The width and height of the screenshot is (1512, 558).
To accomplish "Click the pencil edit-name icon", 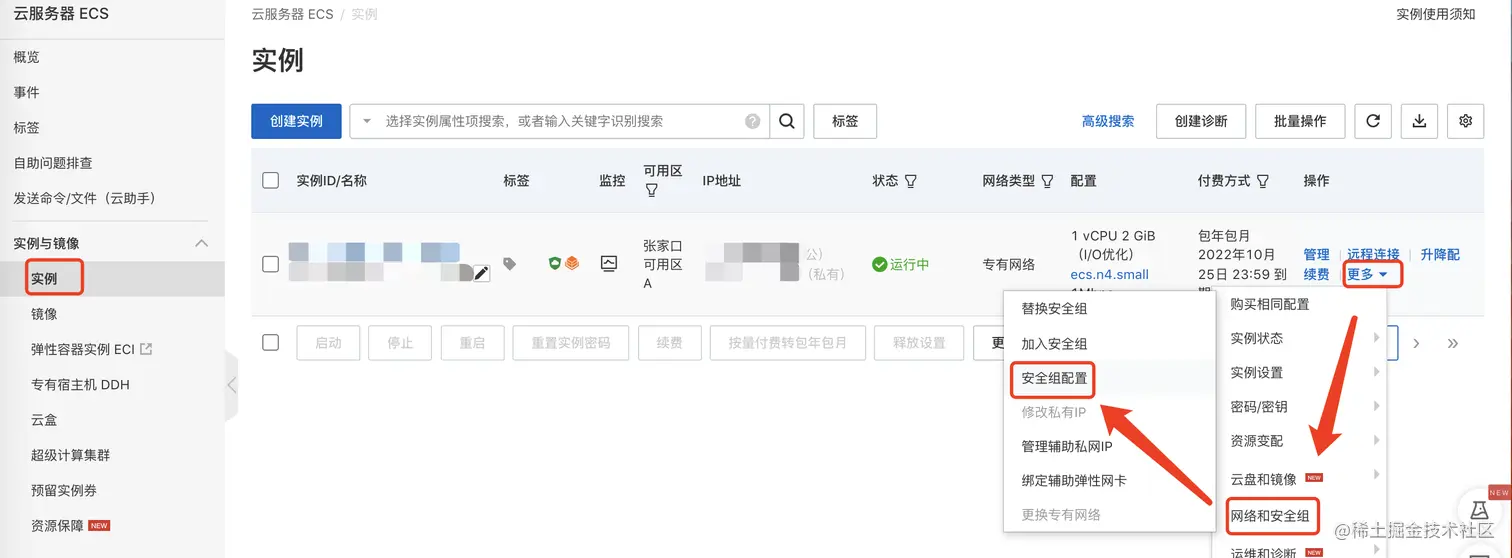I will point(482,273).
